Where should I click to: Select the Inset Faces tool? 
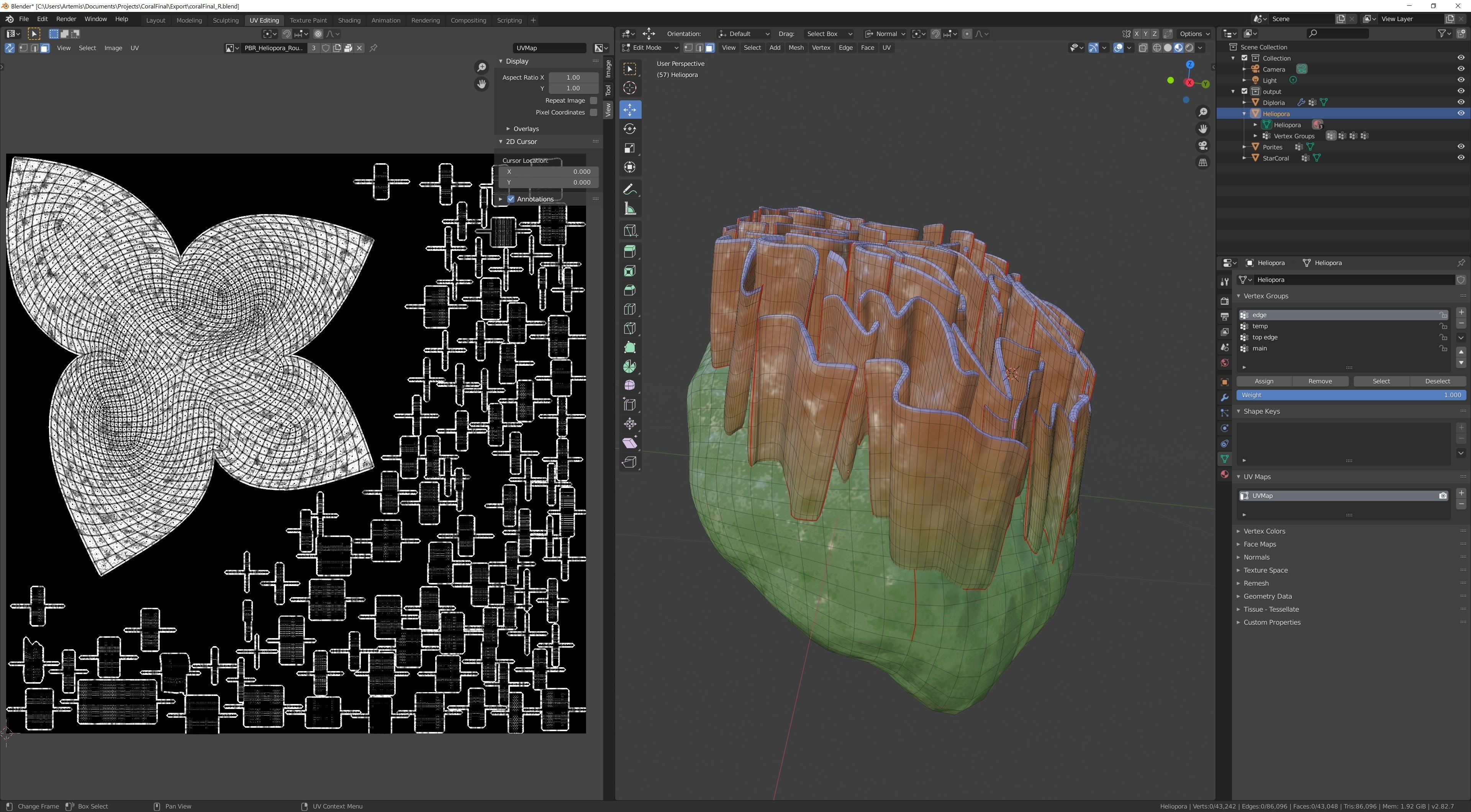click(x=630, y=271)
